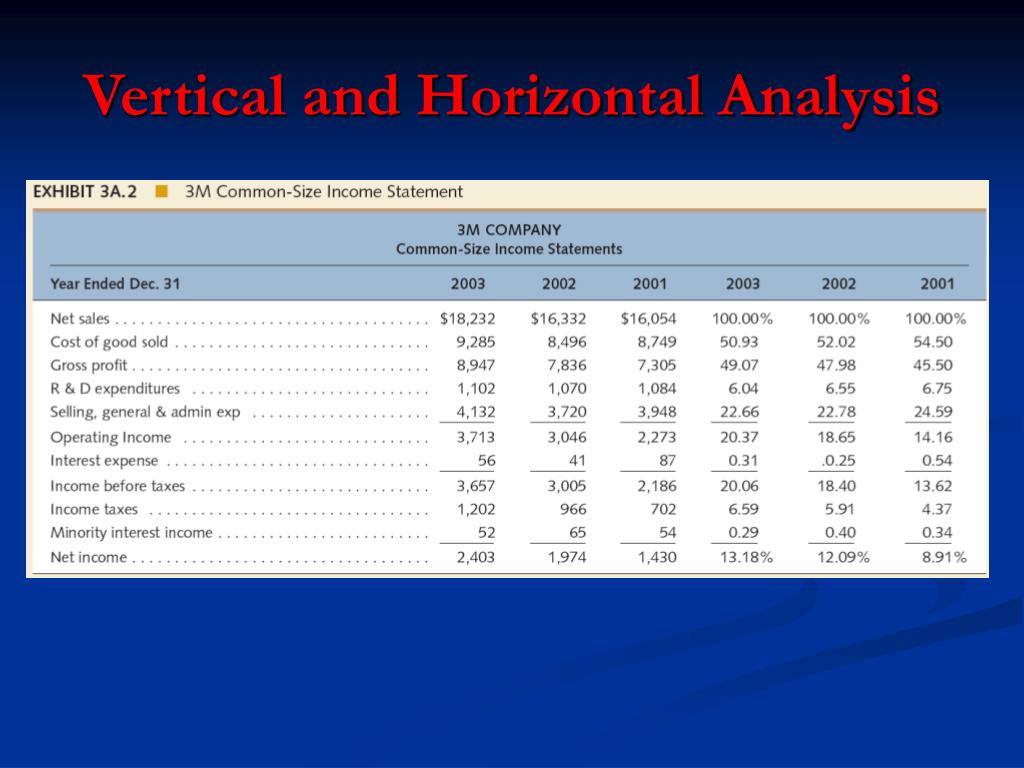Select '3M Common-Size Income Statement' caption

(324, 191)
